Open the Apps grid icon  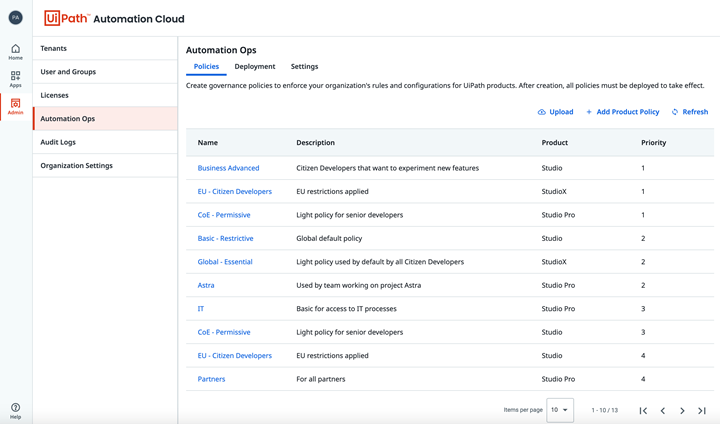point(15,79)
